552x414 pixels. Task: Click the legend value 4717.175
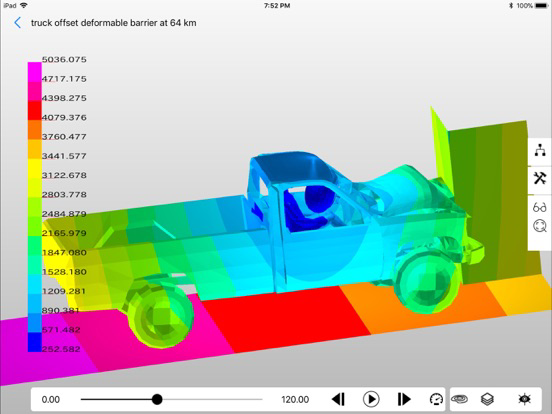tap(64, 79)
